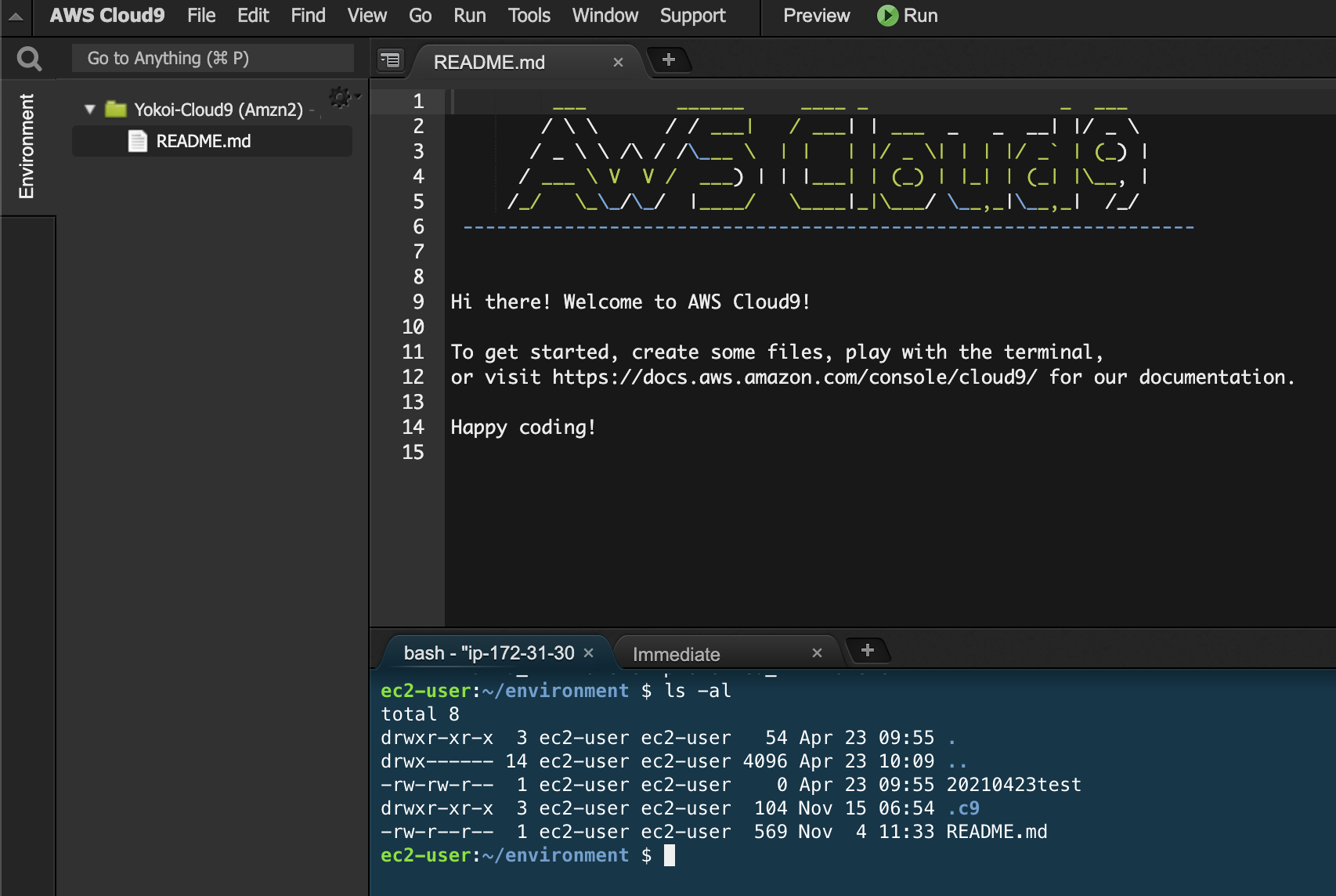The image size is (1336, 896).
Task: Collapse the menu bar with the arrow icon
Action: (x=15, y=16)
